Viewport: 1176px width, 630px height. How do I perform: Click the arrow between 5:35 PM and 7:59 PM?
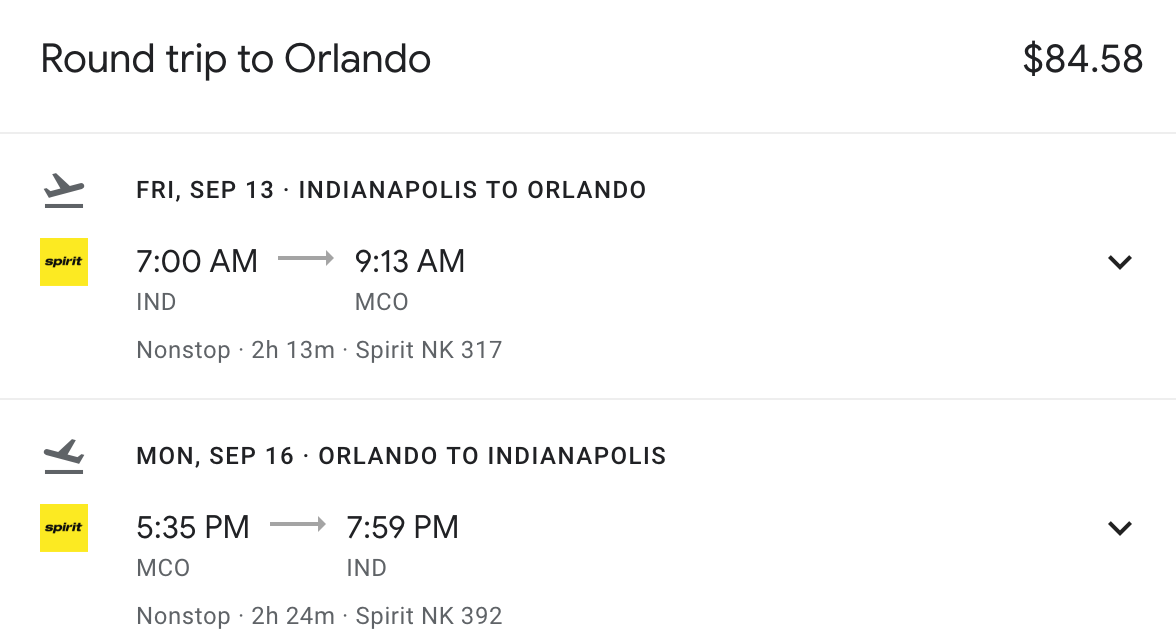point(298,524)
